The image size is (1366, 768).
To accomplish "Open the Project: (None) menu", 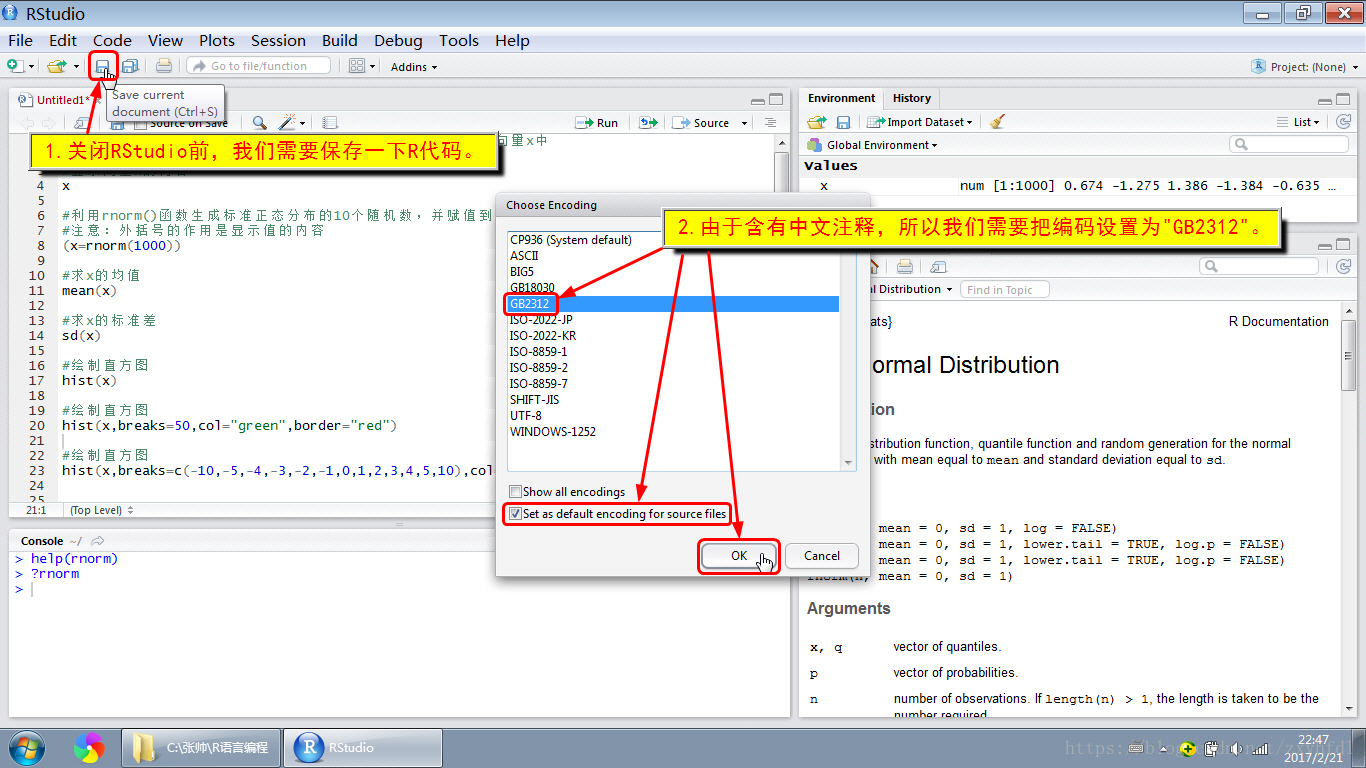I will point(1306,67).
